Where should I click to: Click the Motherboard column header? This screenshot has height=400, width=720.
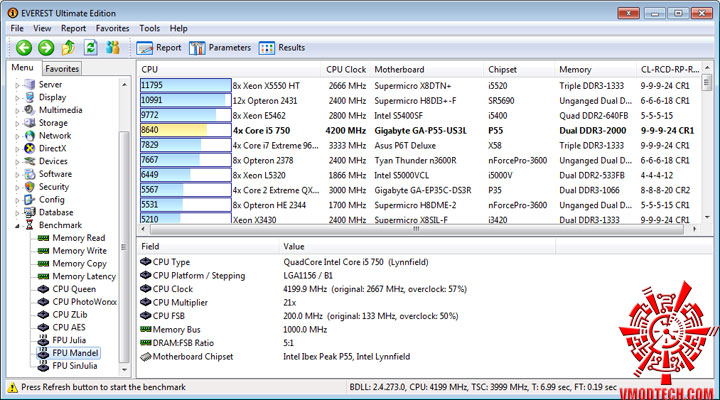pos(427,69)
